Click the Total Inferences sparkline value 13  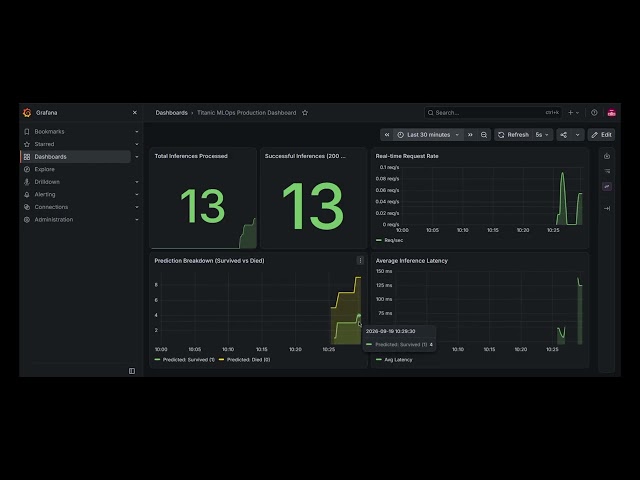point(202,206)
